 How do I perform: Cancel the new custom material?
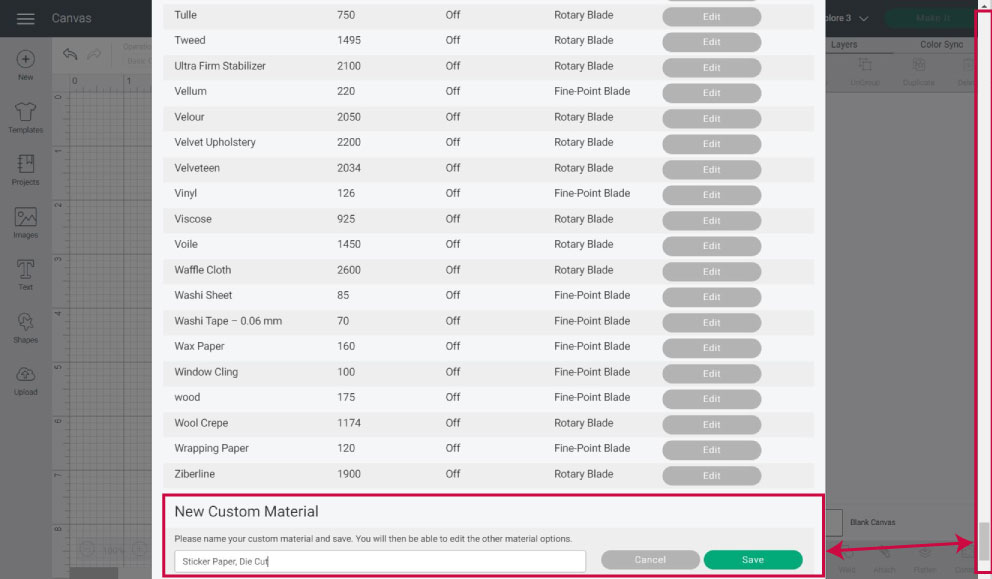click(650, 560)
